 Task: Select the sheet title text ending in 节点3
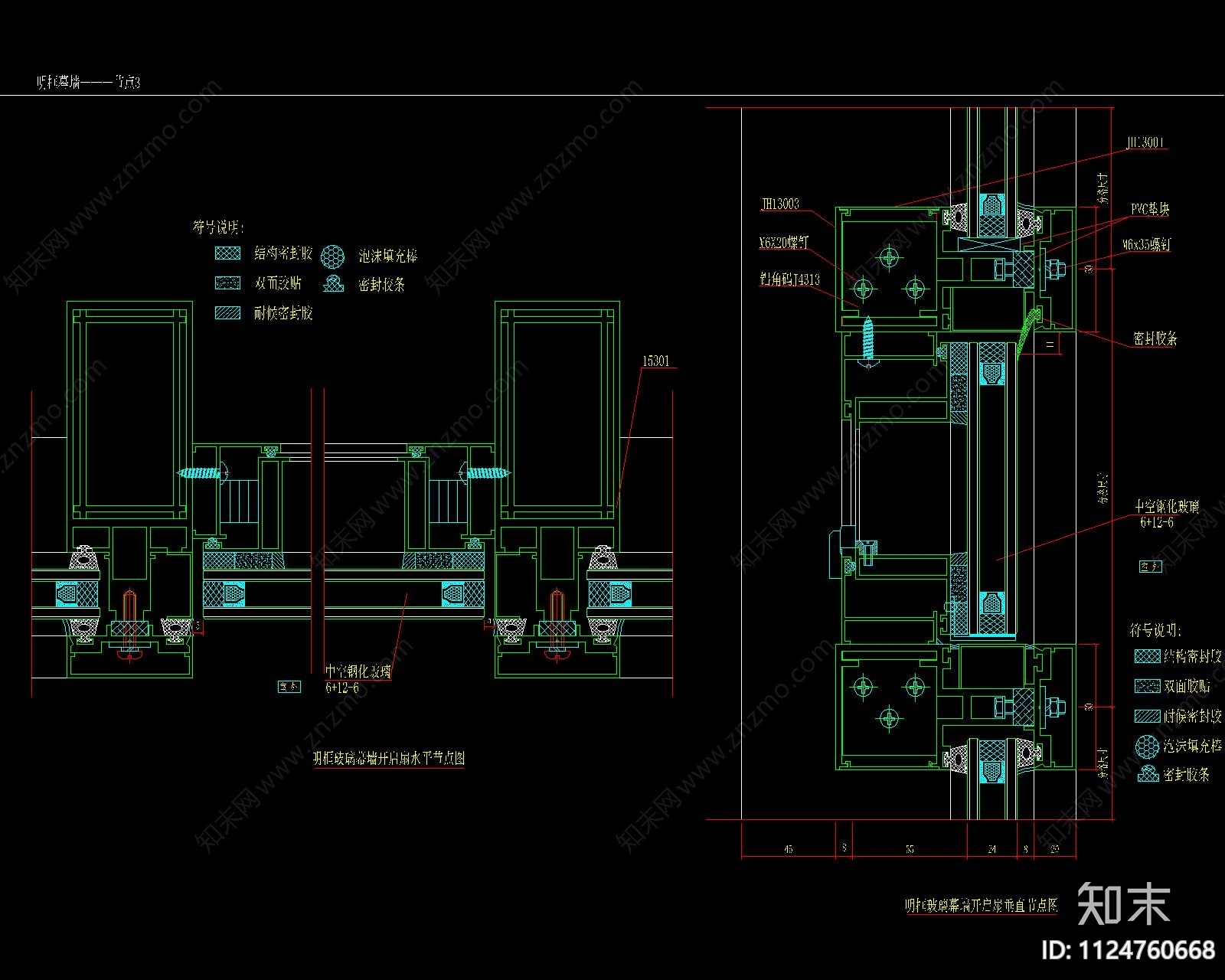(x=89, y=83)
